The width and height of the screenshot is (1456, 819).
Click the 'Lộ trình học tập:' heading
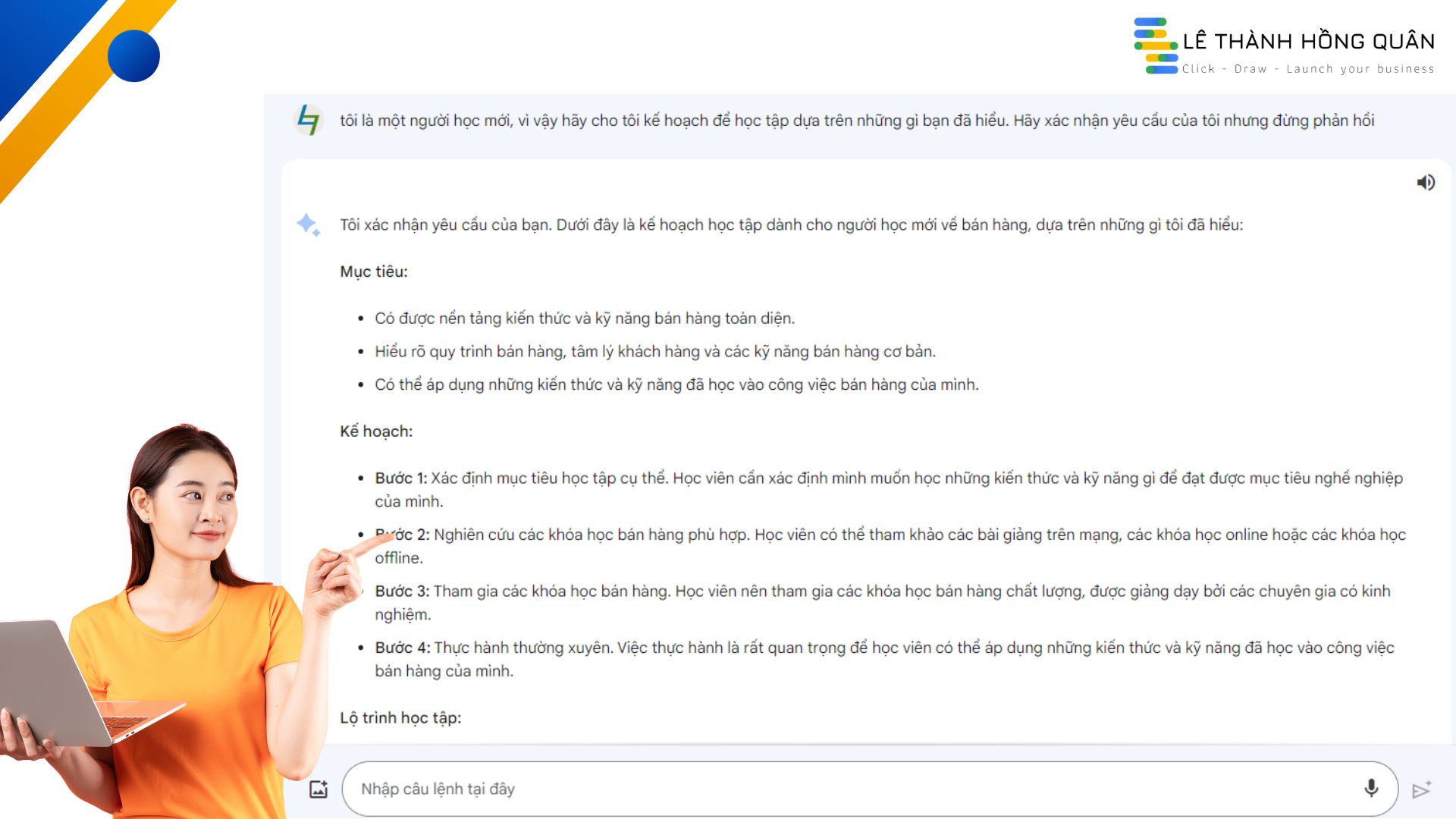pos(400,717)
